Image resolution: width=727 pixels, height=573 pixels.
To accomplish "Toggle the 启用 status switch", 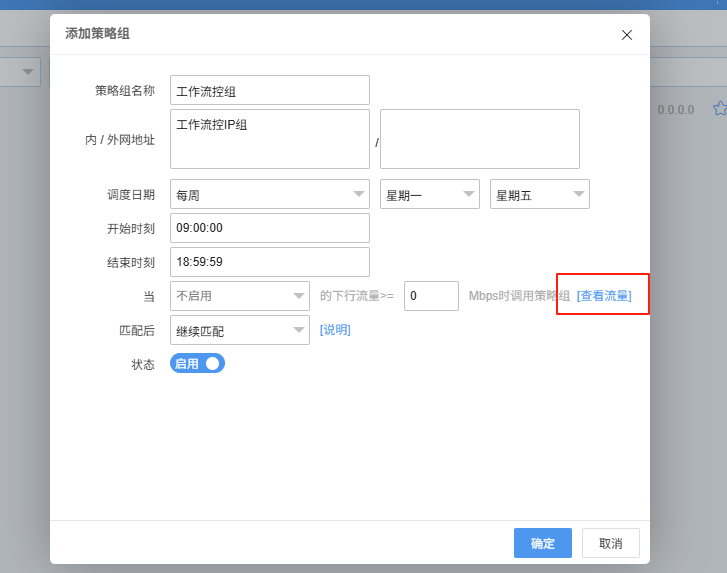I will (198, 363).
